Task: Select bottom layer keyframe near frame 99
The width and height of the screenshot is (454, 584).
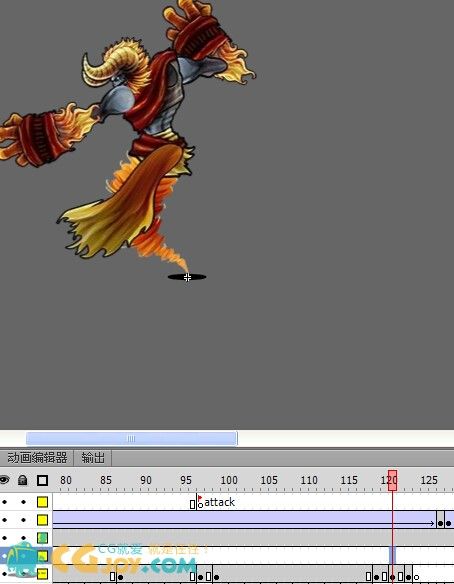Action: [216, 577]
